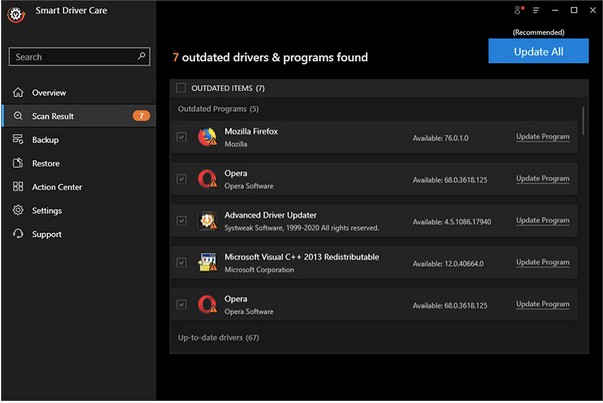Click the Available: 4.5.1086.17940 version text
Screen dimensions: 603x403
click(451, 221)
